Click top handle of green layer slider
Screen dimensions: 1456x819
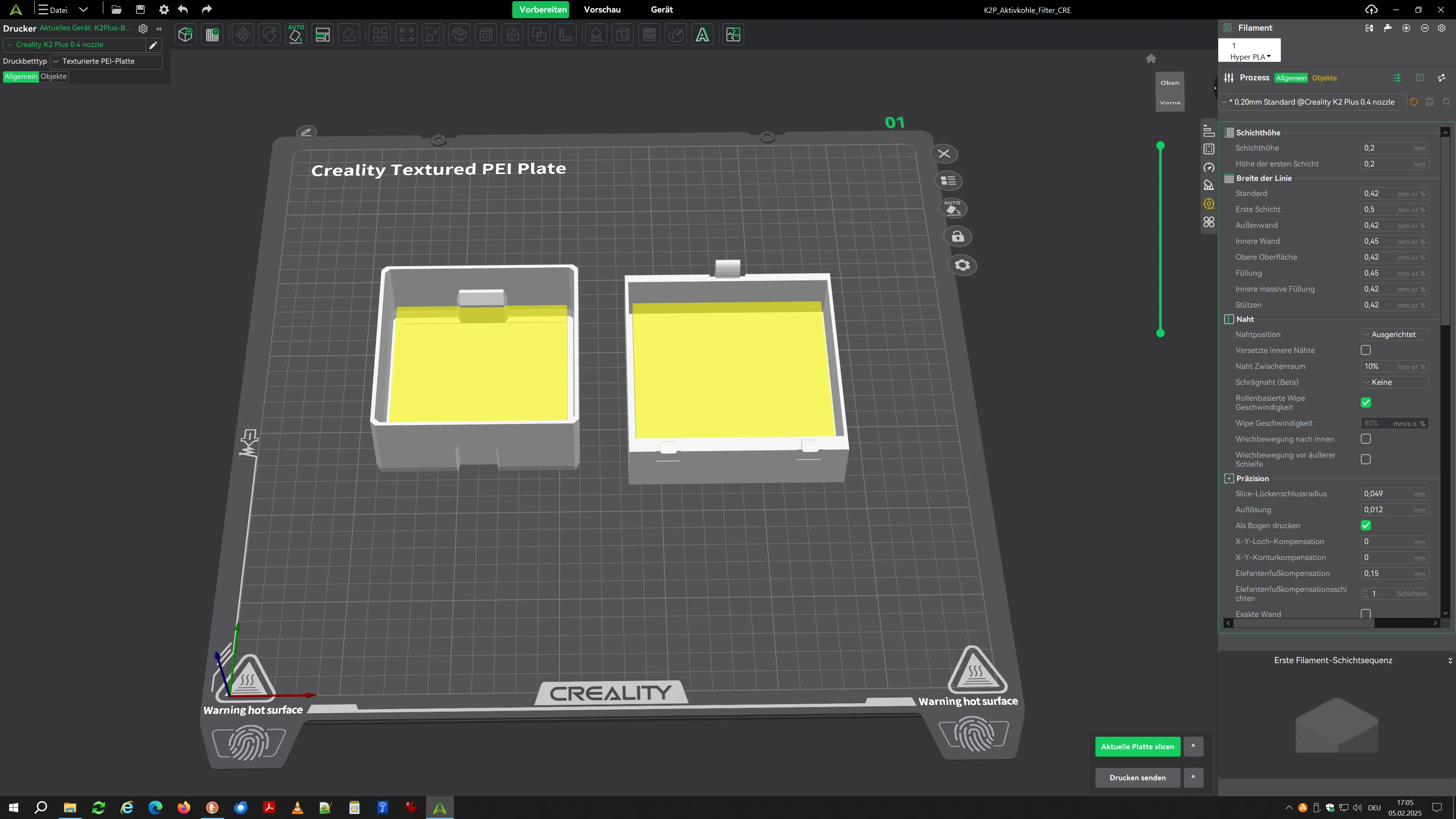pyautogui.click(x=1160, y=146)
